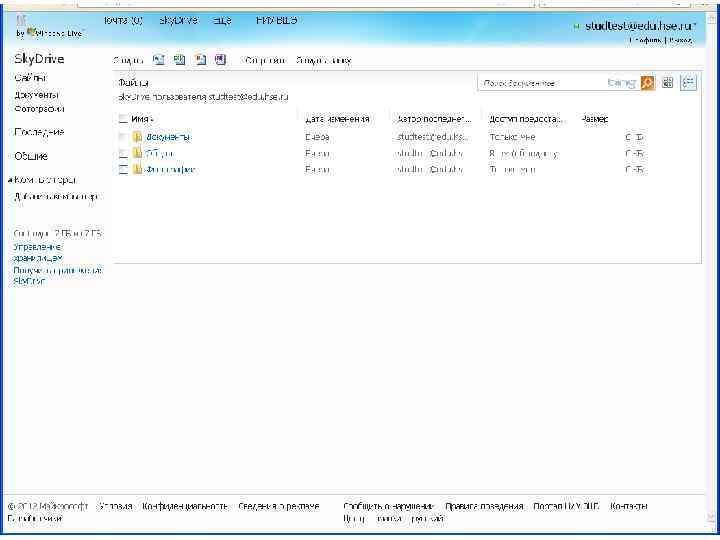Image resolution: width=720 pixels, height=540 pixels.
Task: Open the Профиль link under the account name
Action: [x=646, y=40]
